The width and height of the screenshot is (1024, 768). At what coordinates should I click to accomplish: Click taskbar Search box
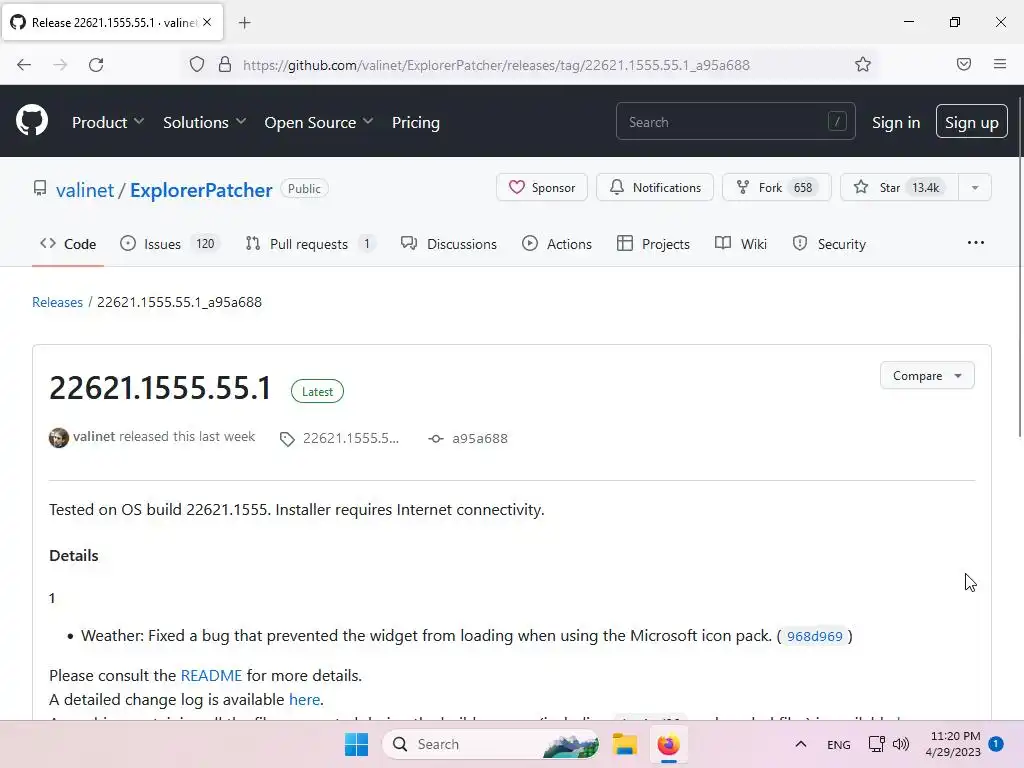(491, 744)
